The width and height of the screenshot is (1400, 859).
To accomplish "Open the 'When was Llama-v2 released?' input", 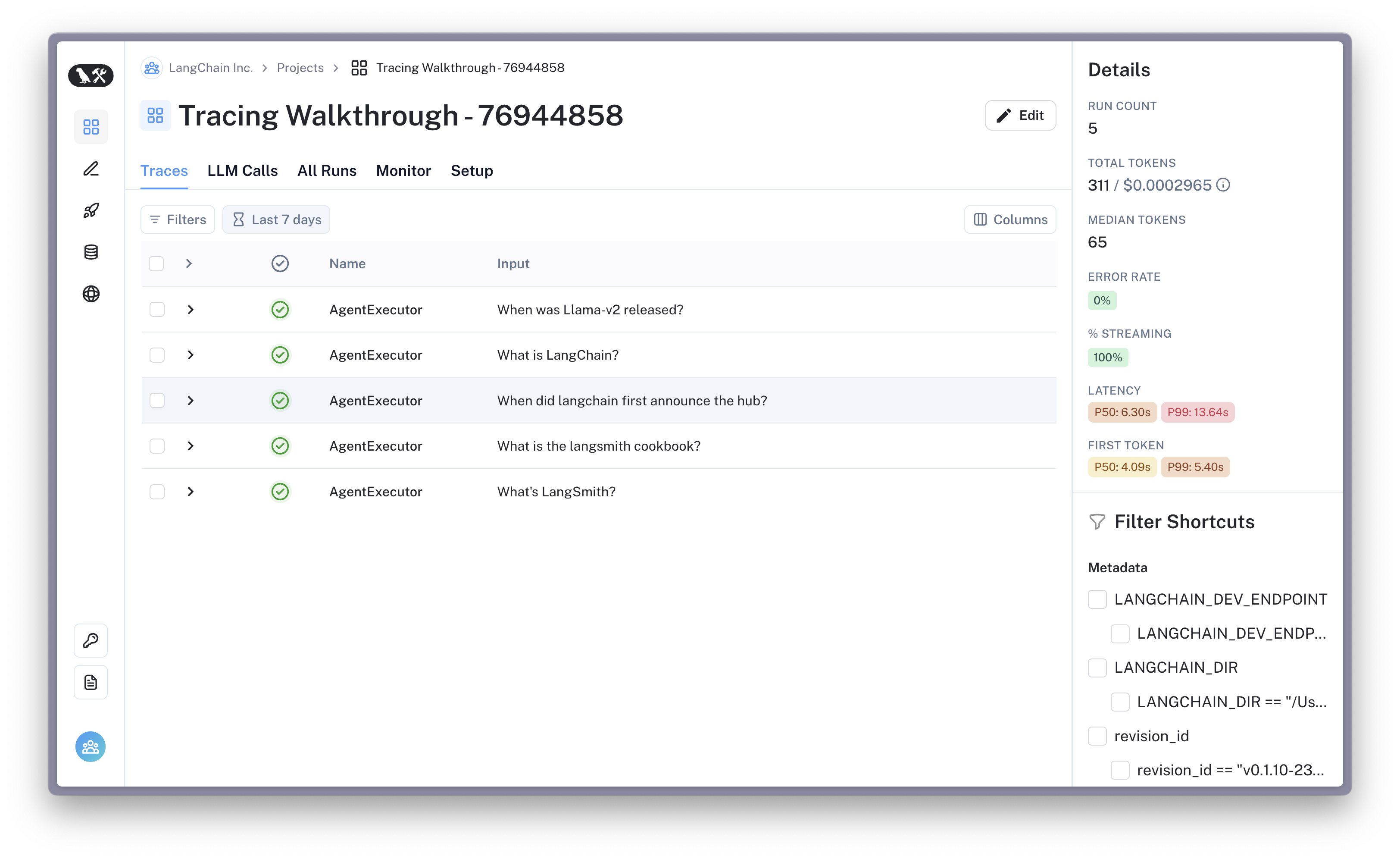I will pyautogui.click(x=591, y=310).
